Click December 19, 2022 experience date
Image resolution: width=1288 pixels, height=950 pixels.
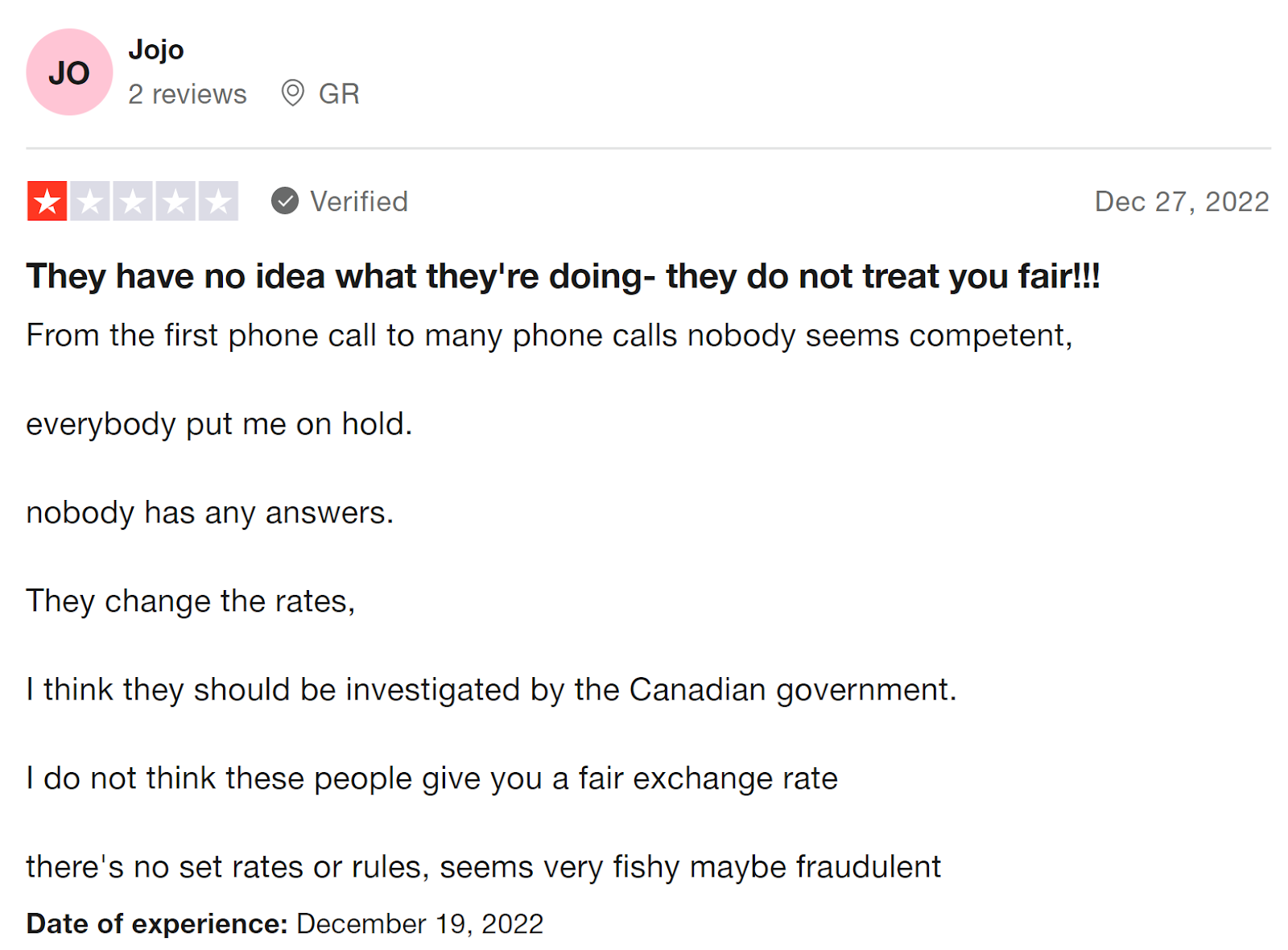click(x=419, y=923)
